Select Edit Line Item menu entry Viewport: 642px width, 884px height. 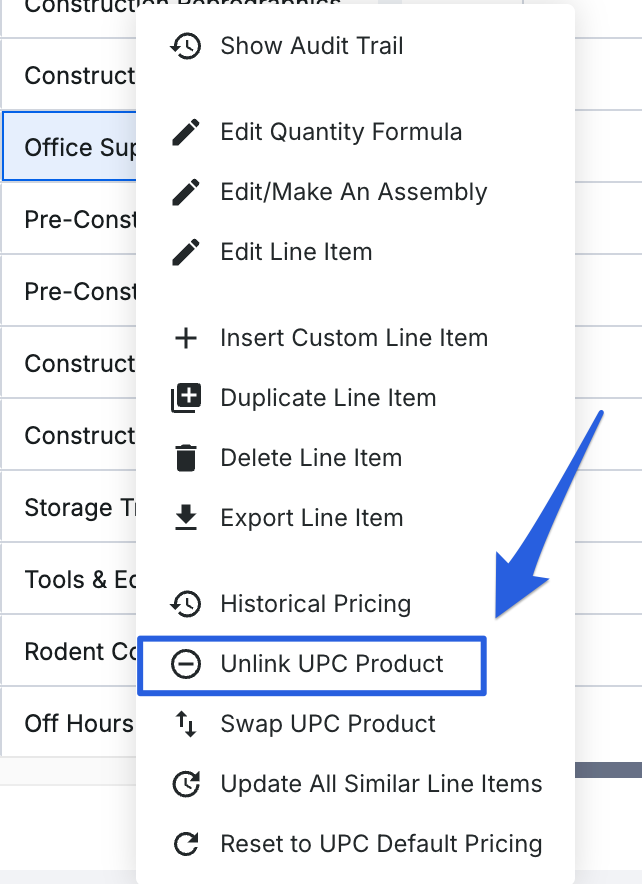point(296,252)
